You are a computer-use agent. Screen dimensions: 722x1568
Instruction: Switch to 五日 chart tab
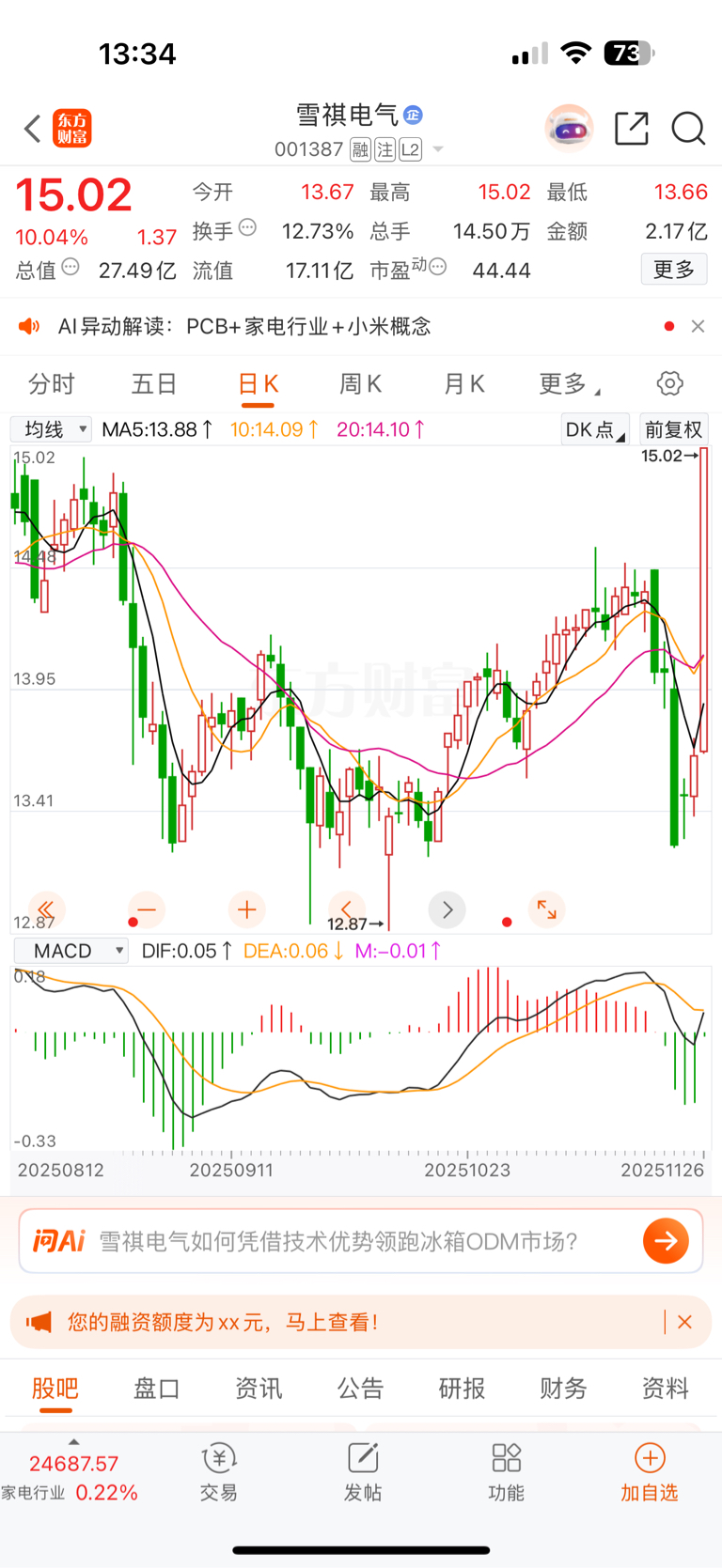154,384
